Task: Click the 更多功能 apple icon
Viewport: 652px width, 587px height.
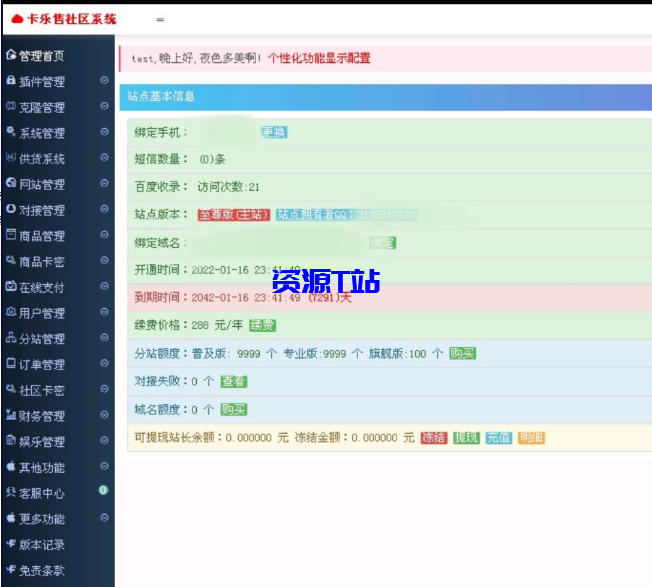Action: (x=11, y=518)
